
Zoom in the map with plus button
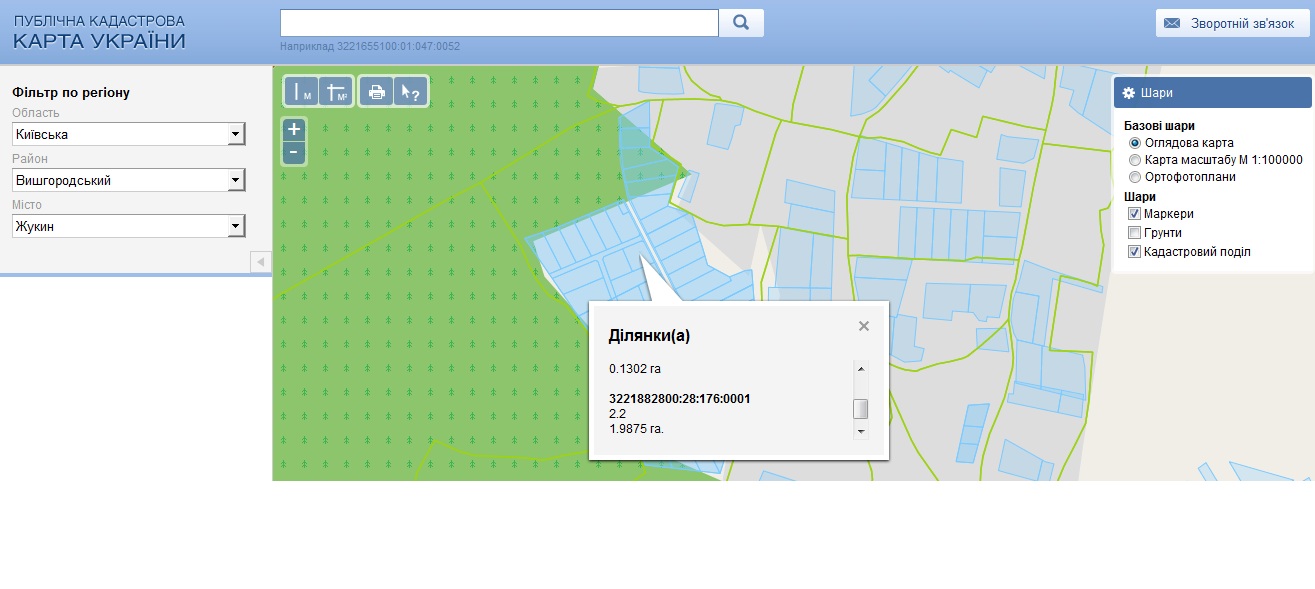click(294, 129)
